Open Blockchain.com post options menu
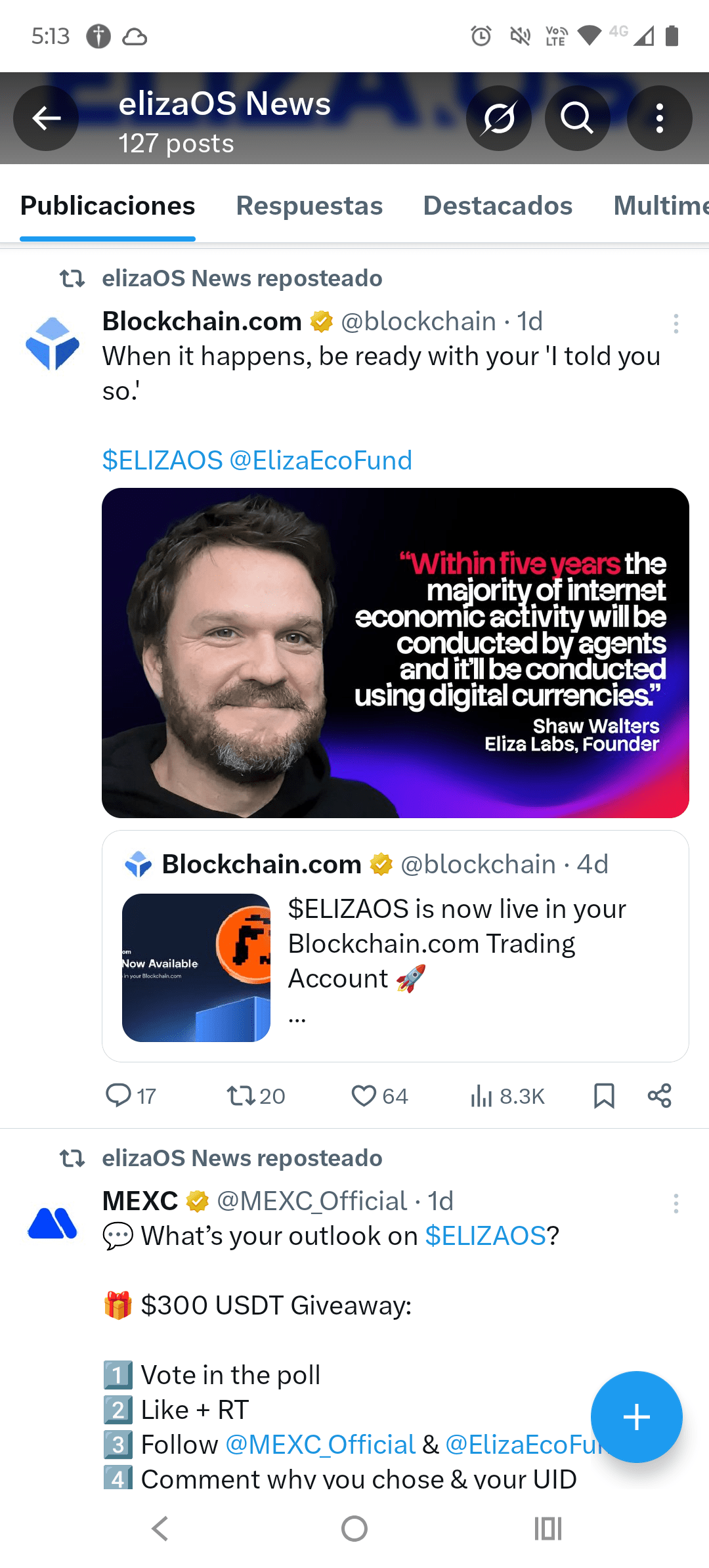 [676, 323]
